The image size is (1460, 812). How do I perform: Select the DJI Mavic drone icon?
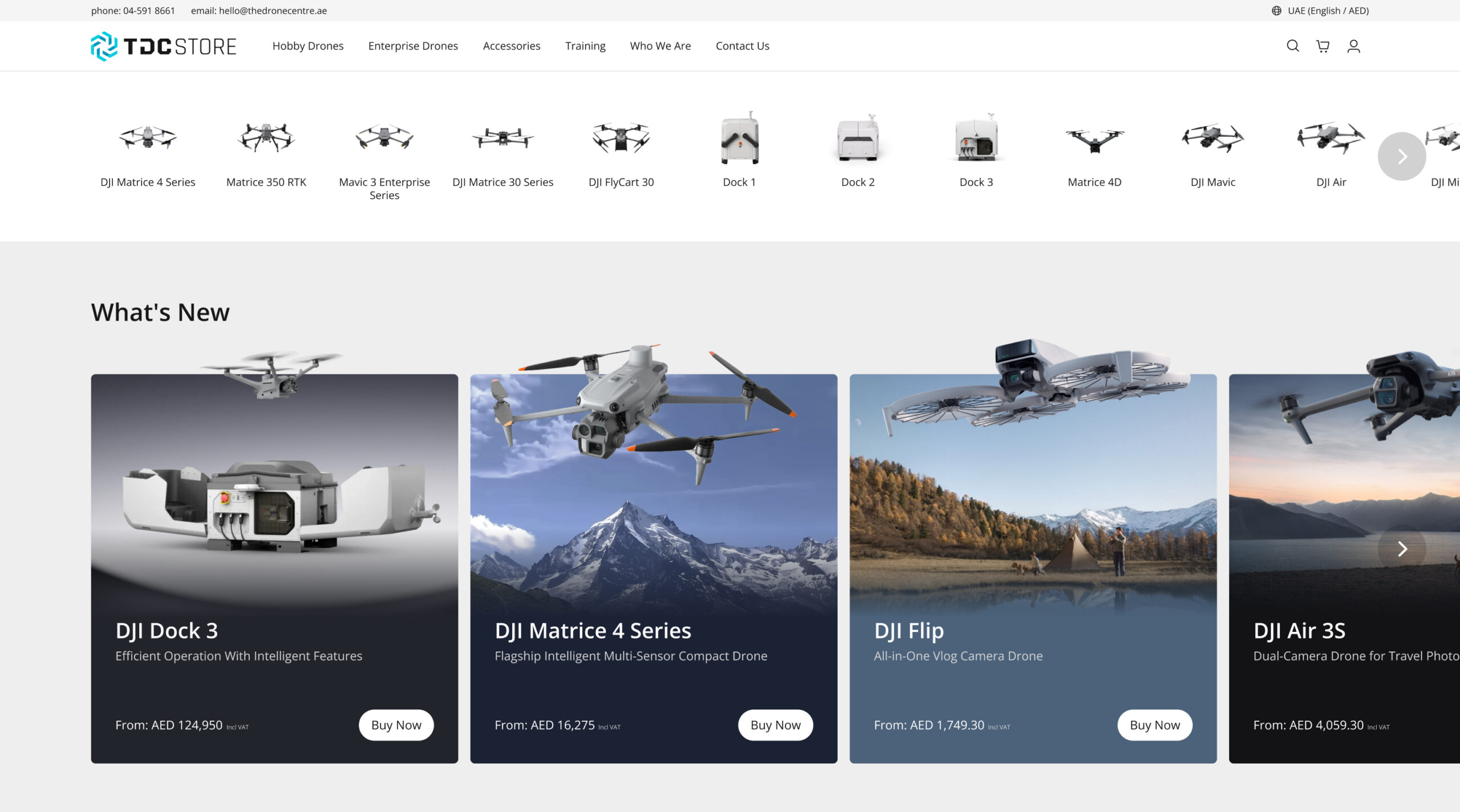coord(1213,137)
